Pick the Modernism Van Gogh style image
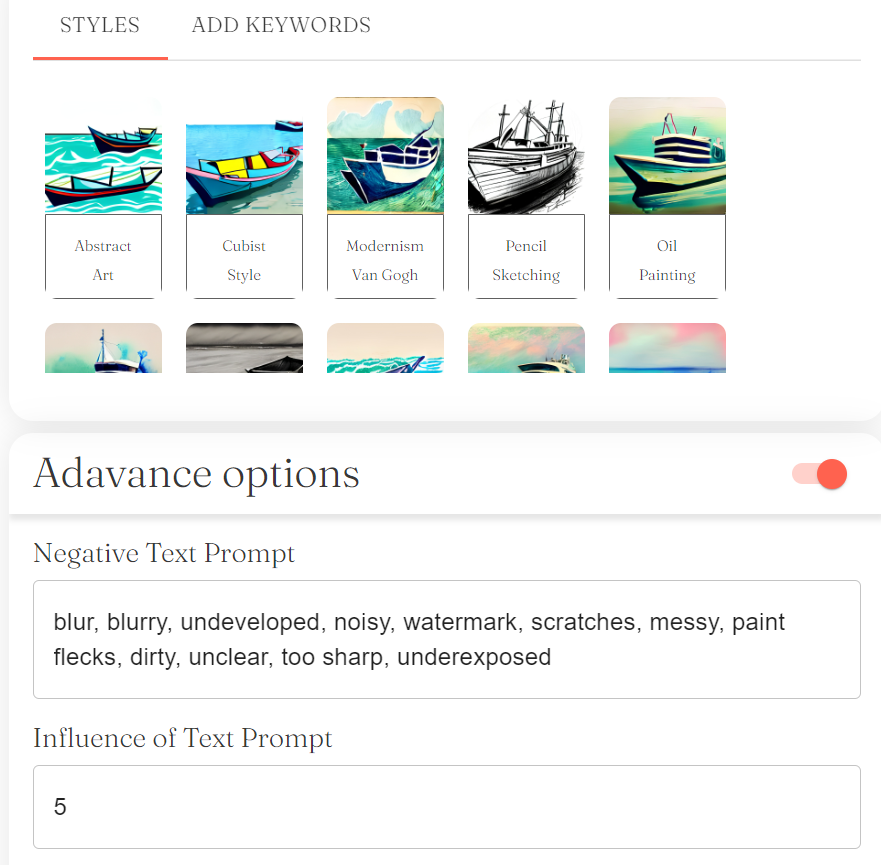The width and height of the screenshot is (881, 865). point(385,156)
